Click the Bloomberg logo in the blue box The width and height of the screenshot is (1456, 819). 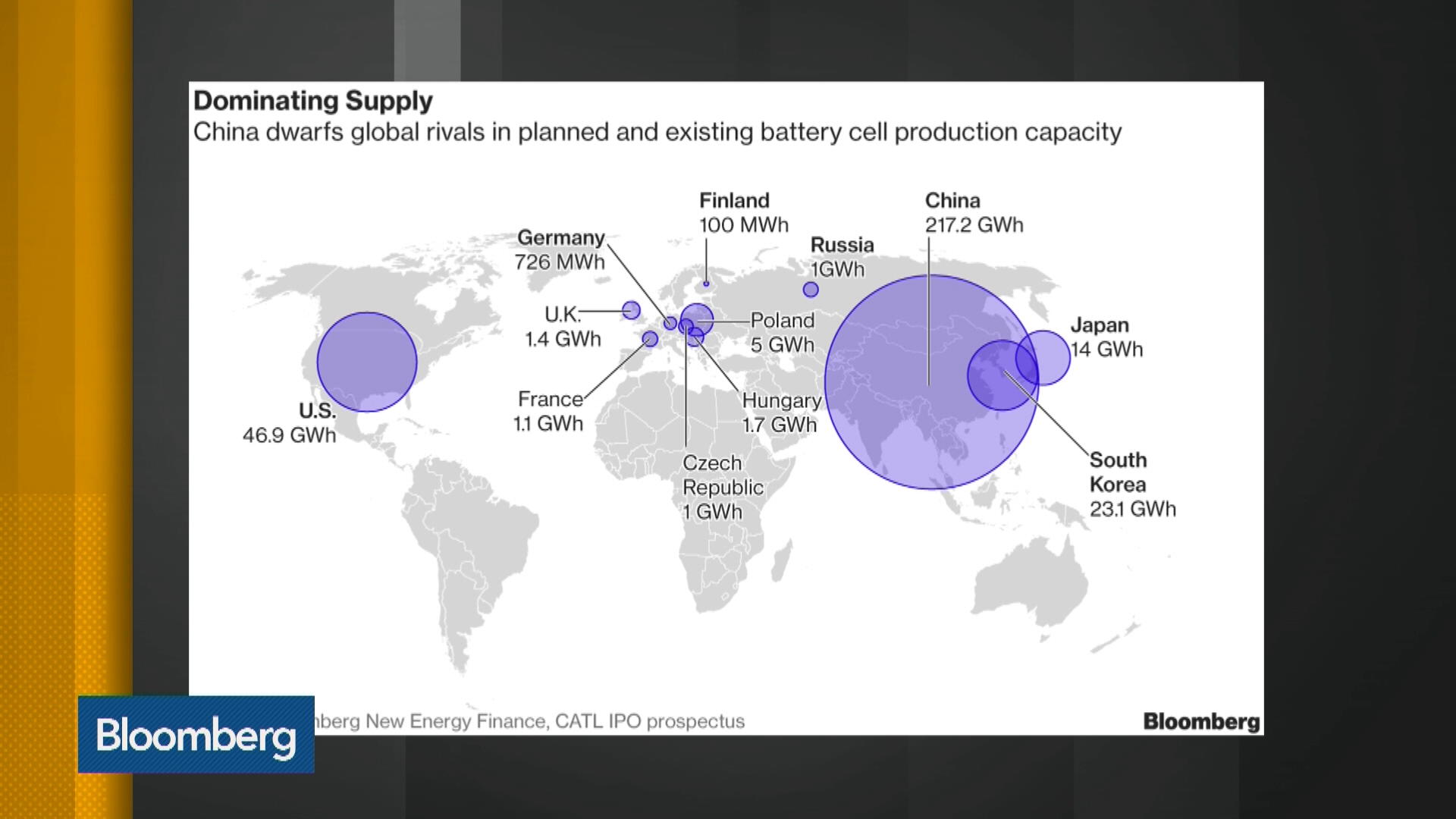(196, 734)
